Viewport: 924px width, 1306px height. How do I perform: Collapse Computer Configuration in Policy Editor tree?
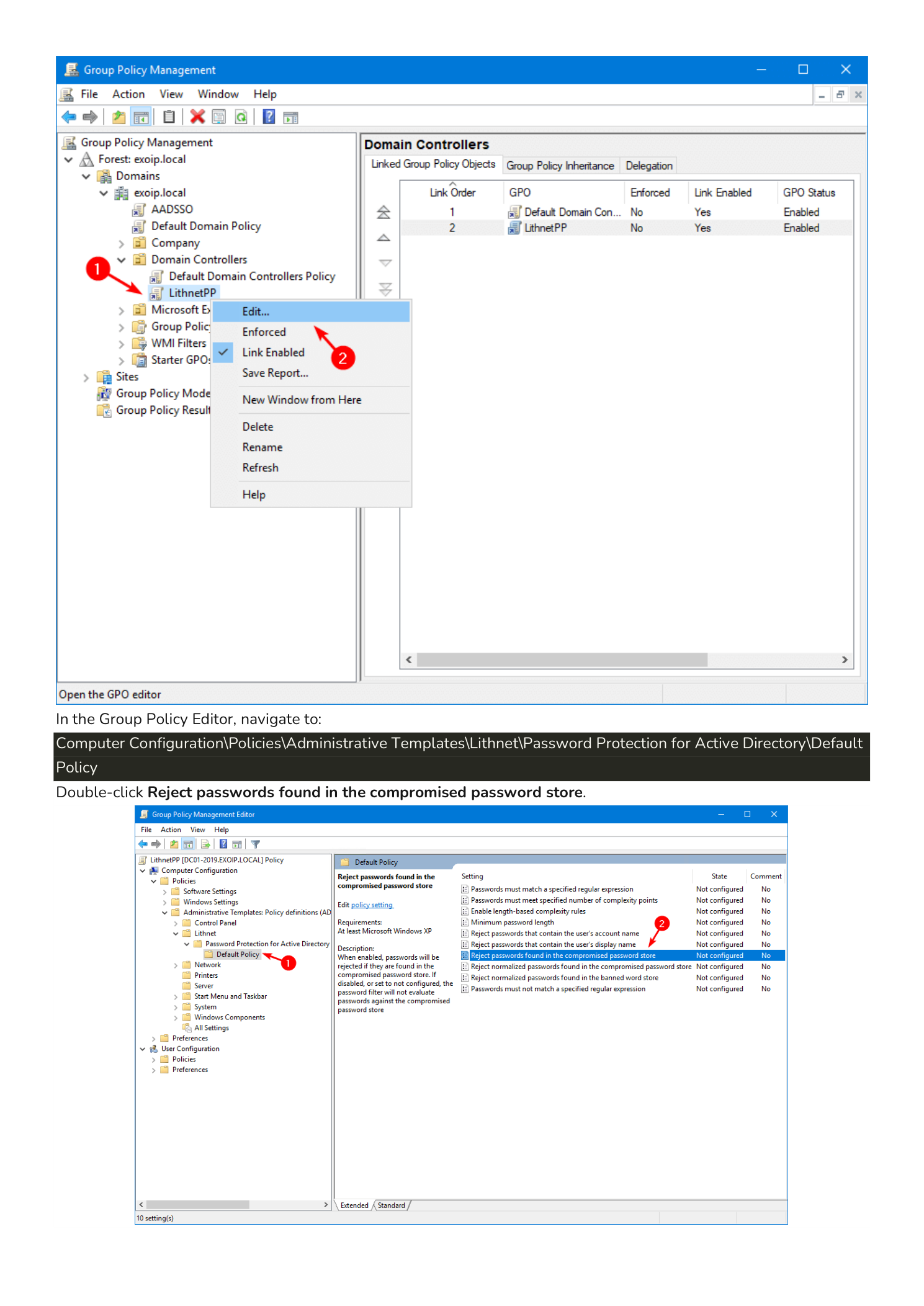tap(143, 870)
